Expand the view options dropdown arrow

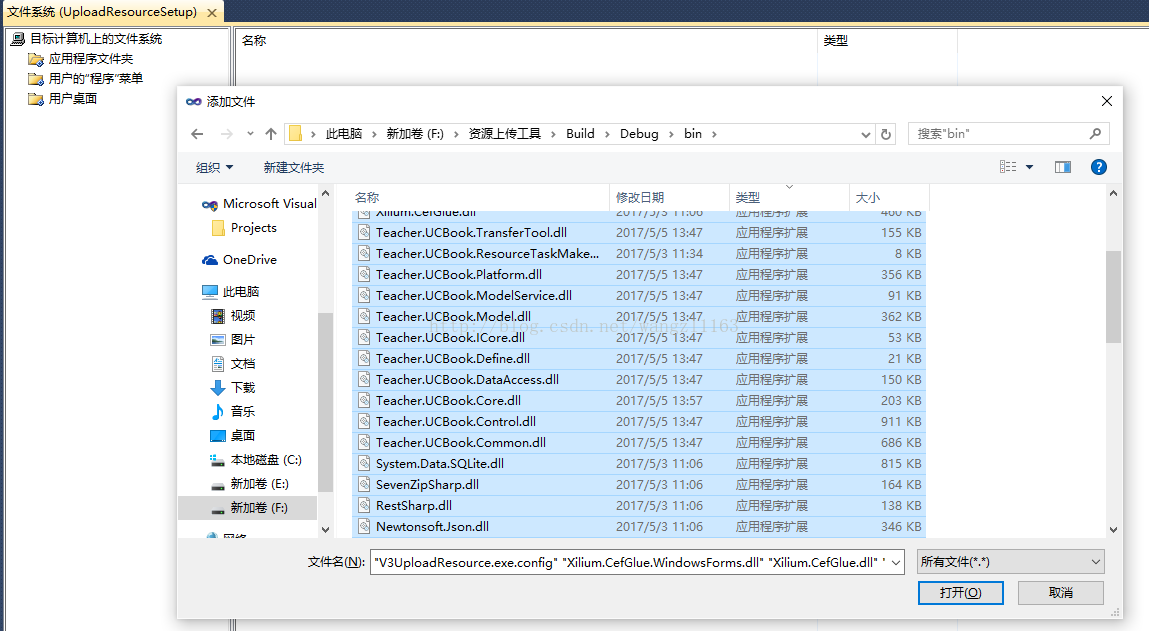(x=1030, y=167)
